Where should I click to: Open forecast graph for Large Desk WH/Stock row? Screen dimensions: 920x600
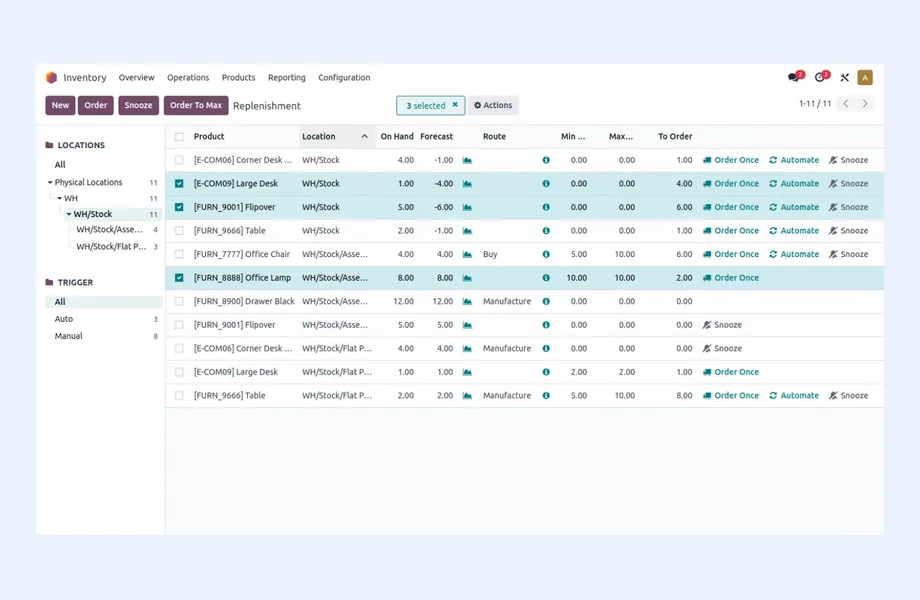[467, 184]
